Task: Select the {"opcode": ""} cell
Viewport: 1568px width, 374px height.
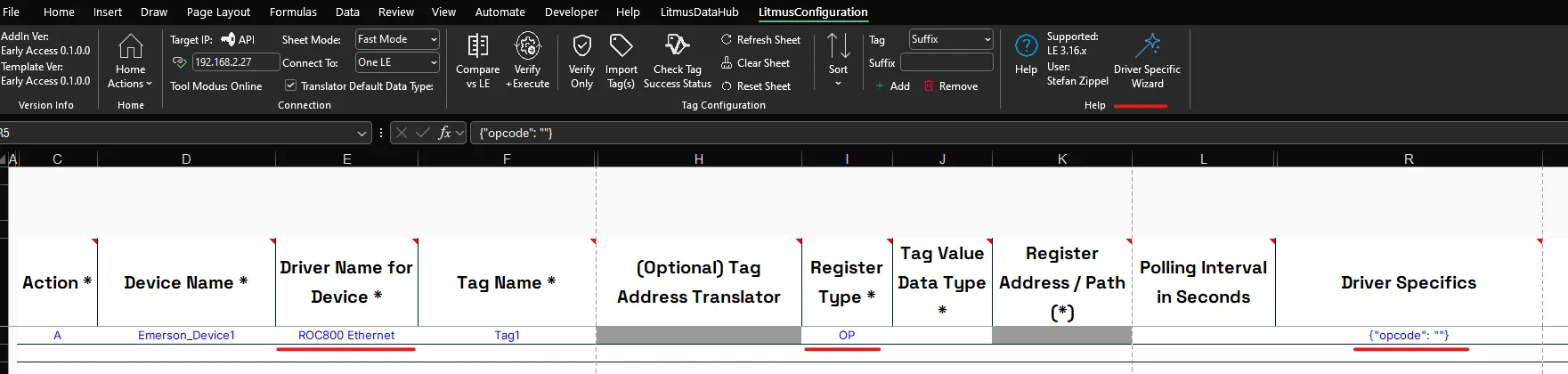Action: 1409,335
